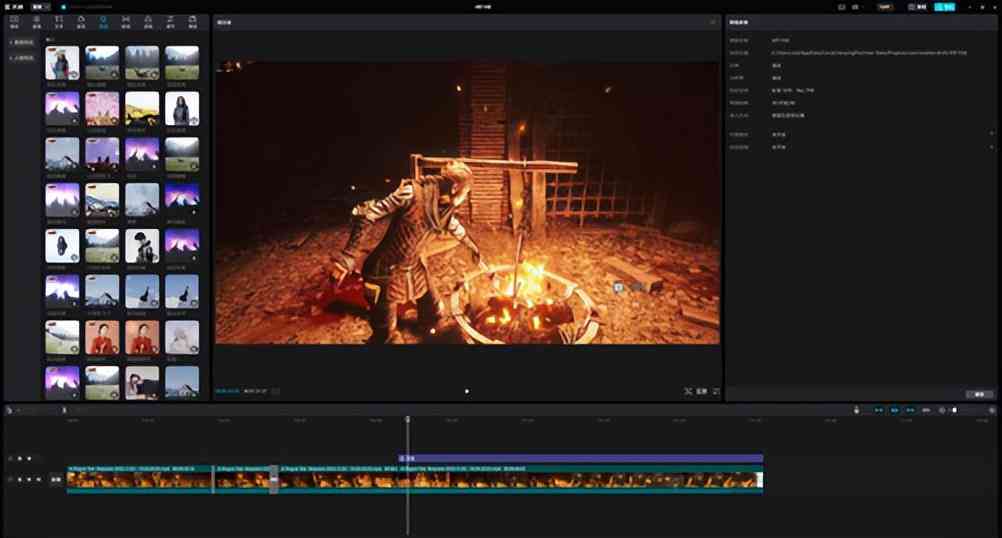Switch to the Stickers tab

(x=81, y=22)
